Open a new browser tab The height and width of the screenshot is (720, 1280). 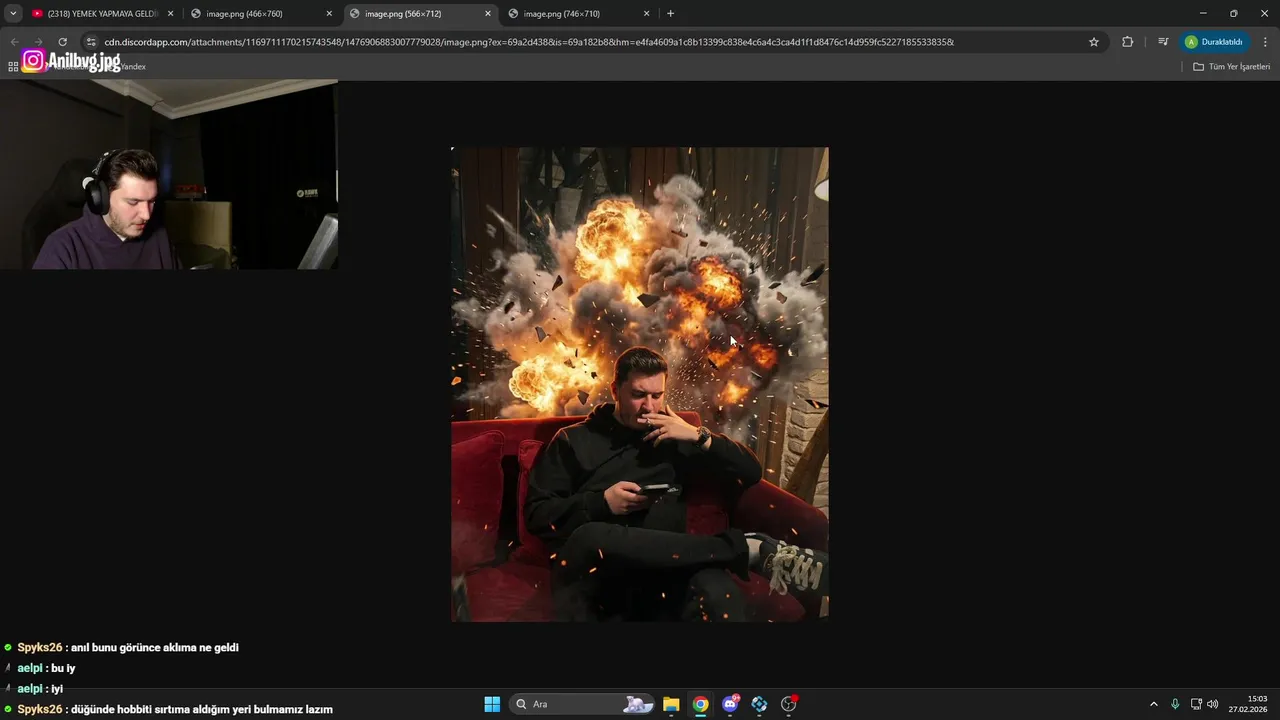[x=670, y=14]
